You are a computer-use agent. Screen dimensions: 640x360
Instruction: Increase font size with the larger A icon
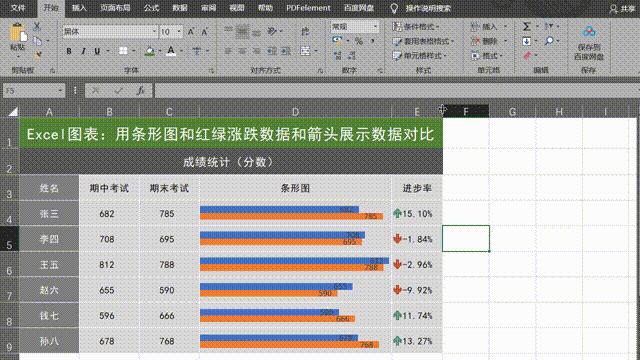[x=191, y=31]
